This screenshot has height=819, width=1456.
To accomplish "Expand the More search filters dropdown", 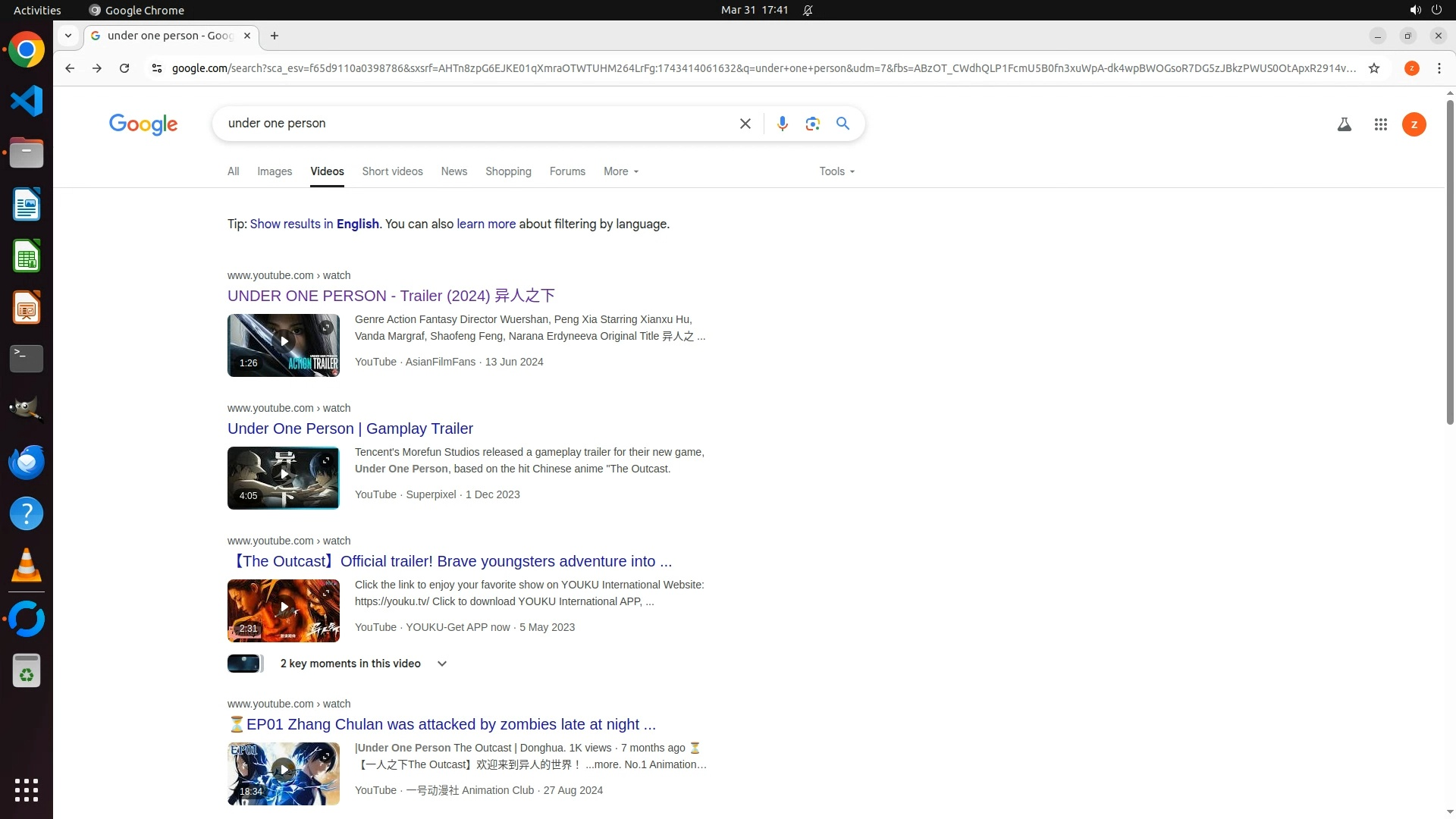I will click(620, 171).
